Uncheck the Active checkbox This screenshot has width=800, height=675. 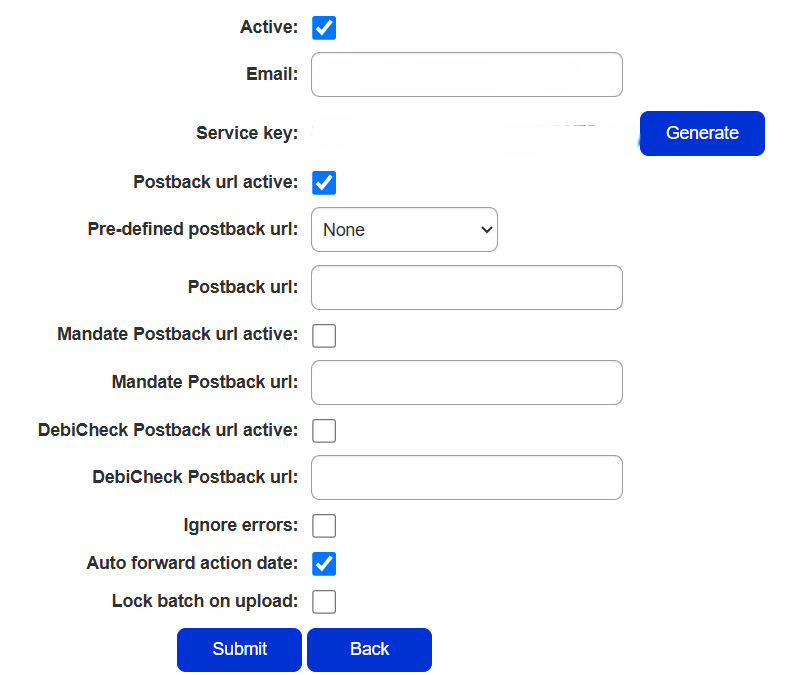click(324, 27)
